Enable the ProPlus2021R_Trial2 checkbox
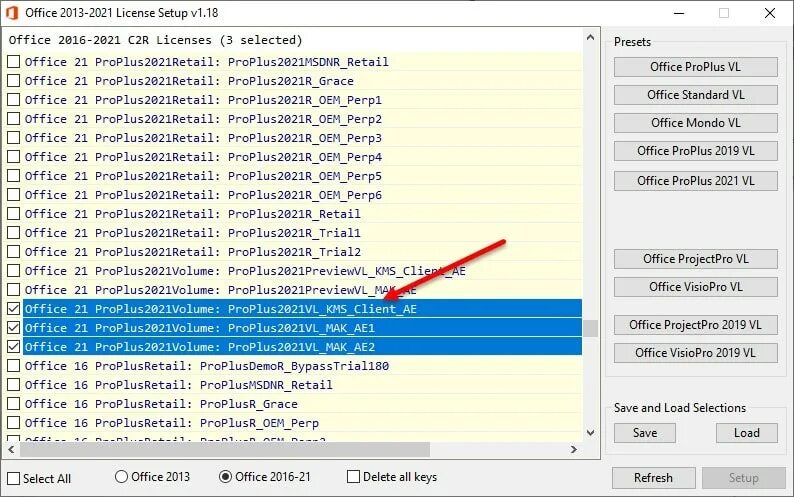Viewport: 794px width, 497px height. [14, 252]
